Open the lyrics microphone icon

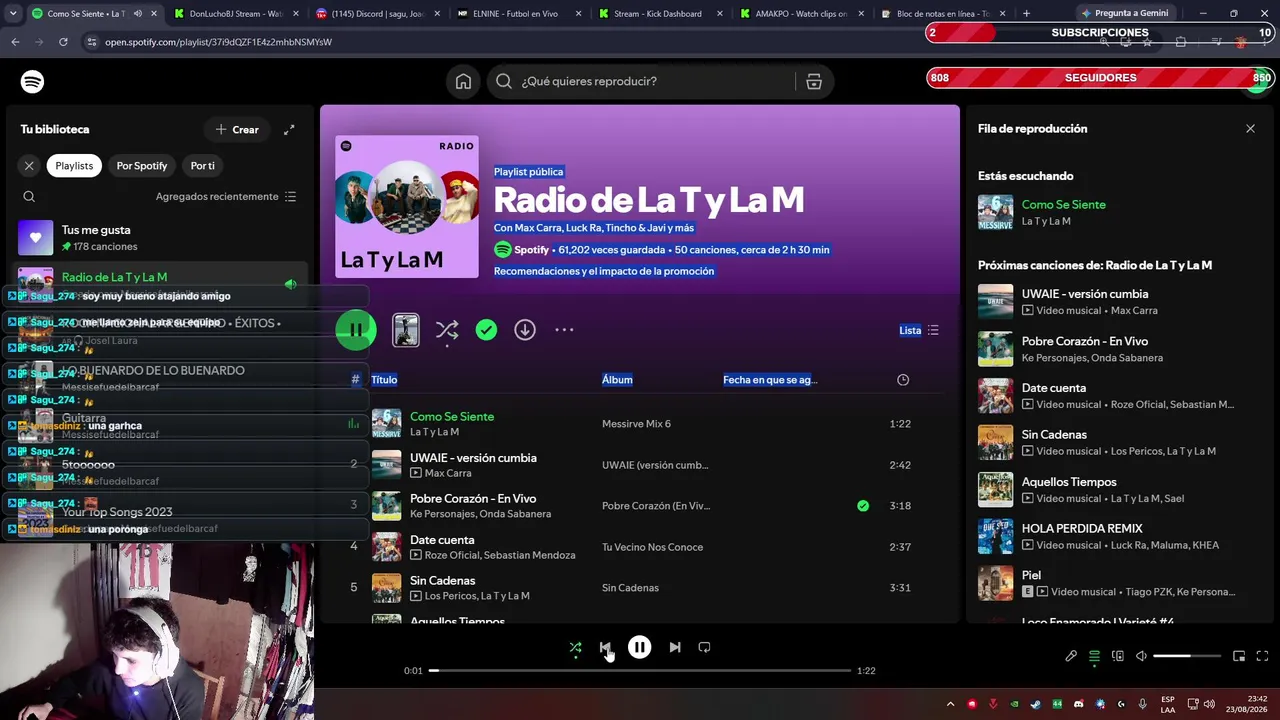(1071, 657)
